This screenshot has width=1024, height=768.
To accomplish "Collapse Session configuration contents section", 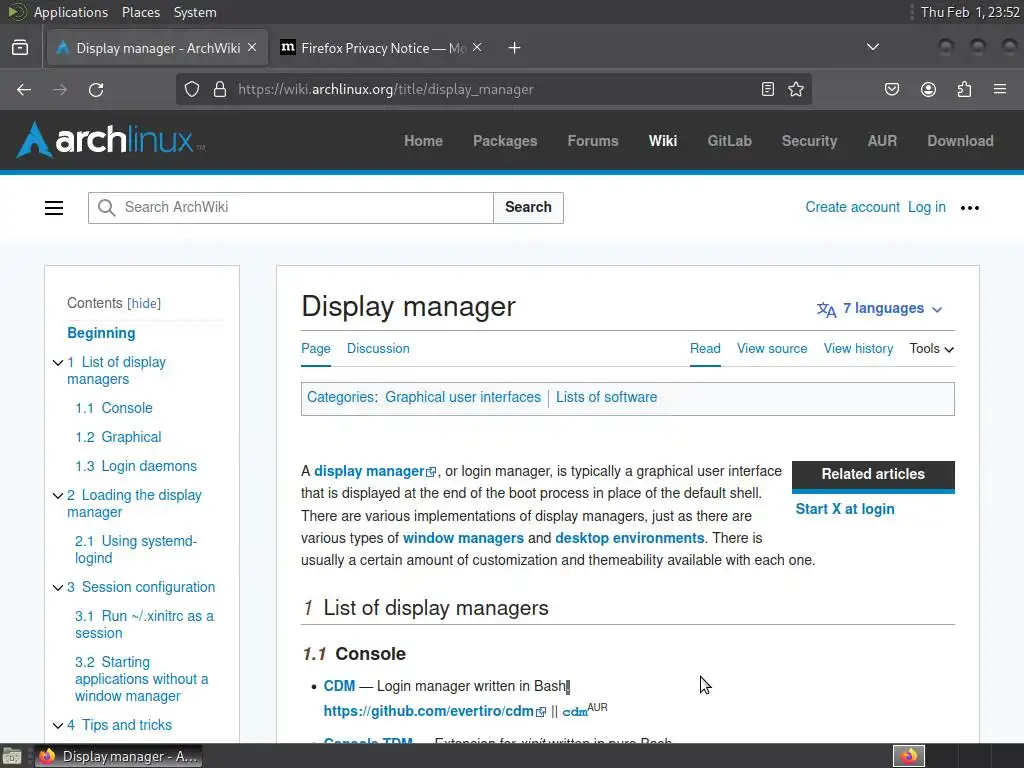I will 57,588.
